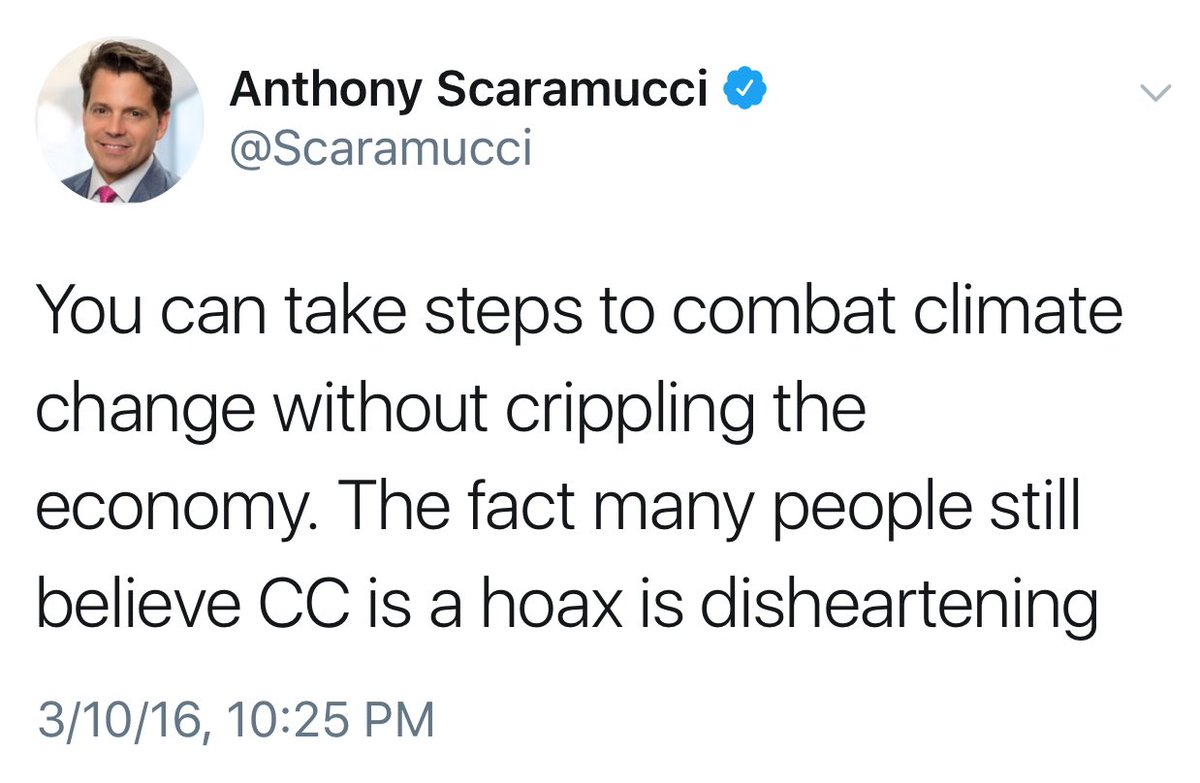Open the tweet options chevron menu
Viewport: 1200px width, 783px height.
[x=1155, y=93]
